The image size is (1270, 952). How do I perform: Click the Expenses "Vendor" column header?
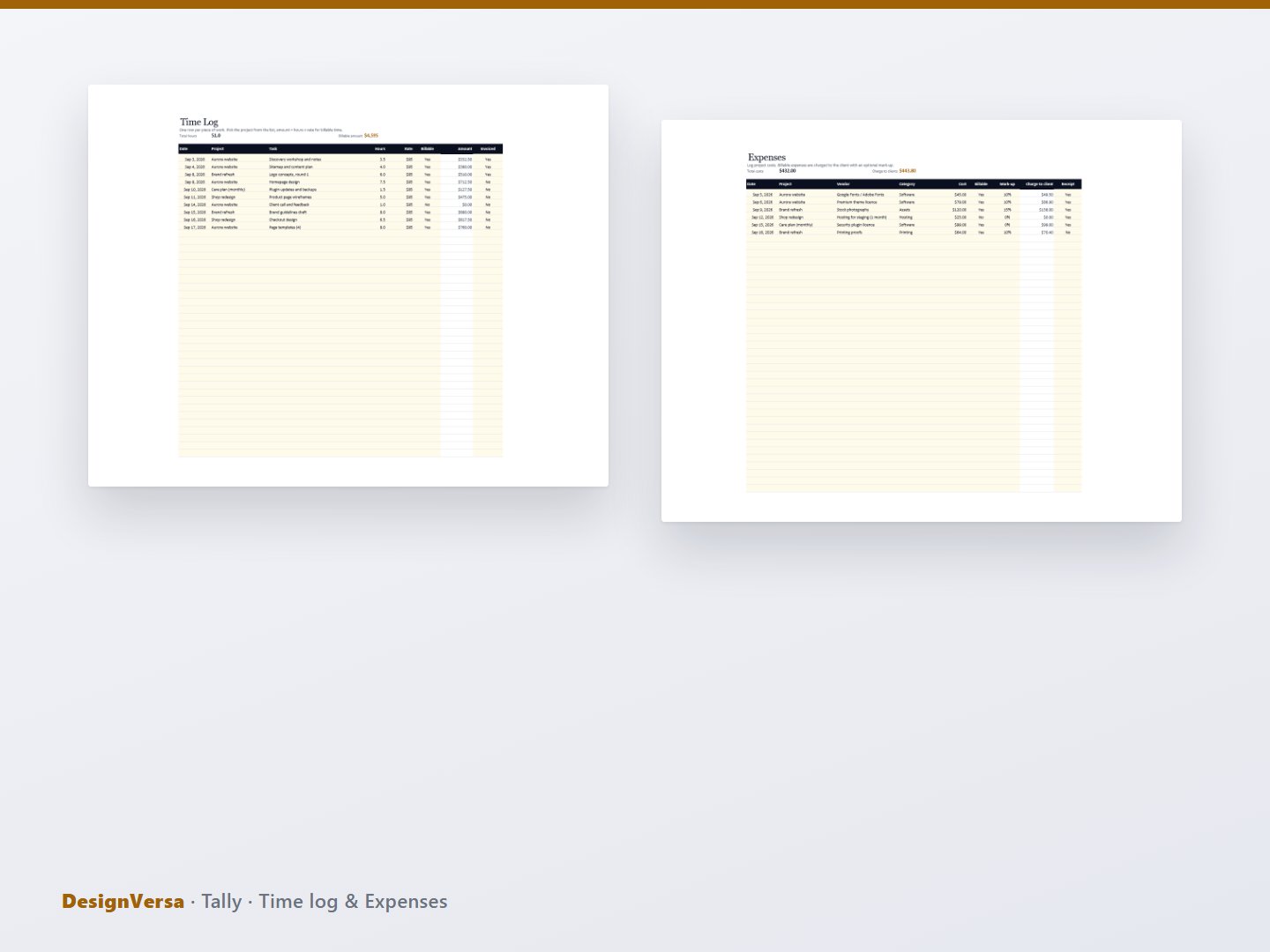point(843,184)
